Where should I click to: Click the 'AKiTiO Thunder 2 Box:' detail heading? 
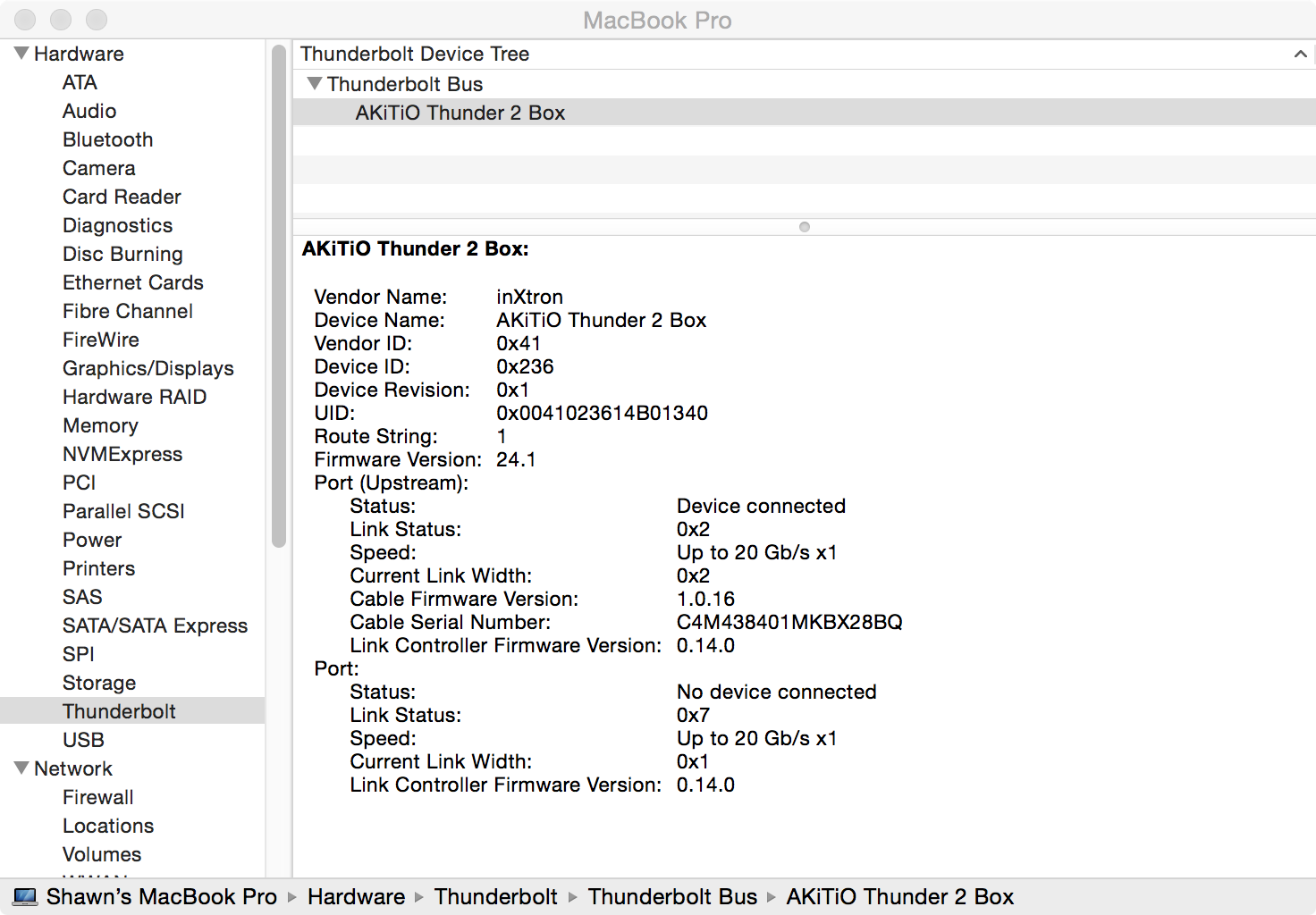416,248
